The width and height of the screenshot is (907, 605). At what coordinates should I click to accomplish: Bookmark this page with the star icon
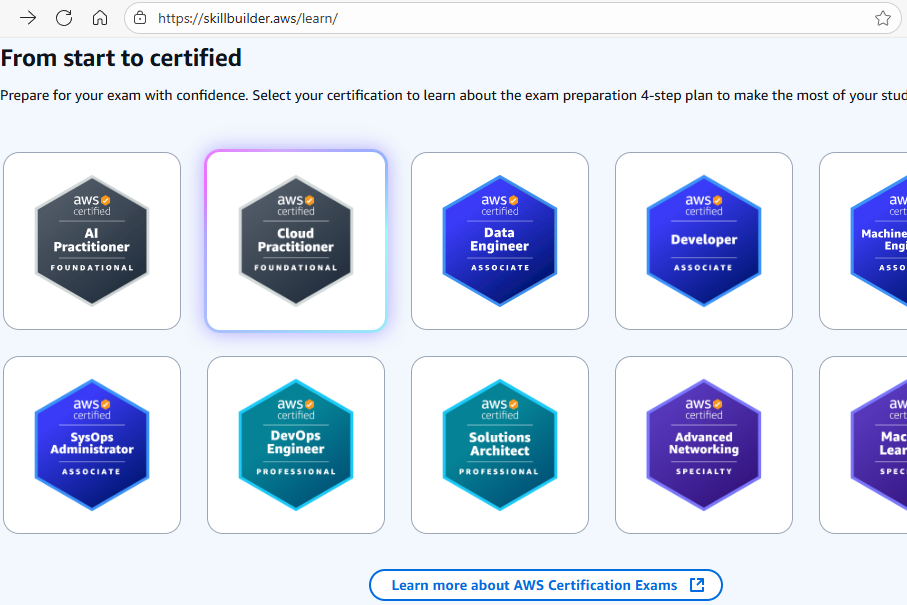pyautogui.click(x=882, y=18)
